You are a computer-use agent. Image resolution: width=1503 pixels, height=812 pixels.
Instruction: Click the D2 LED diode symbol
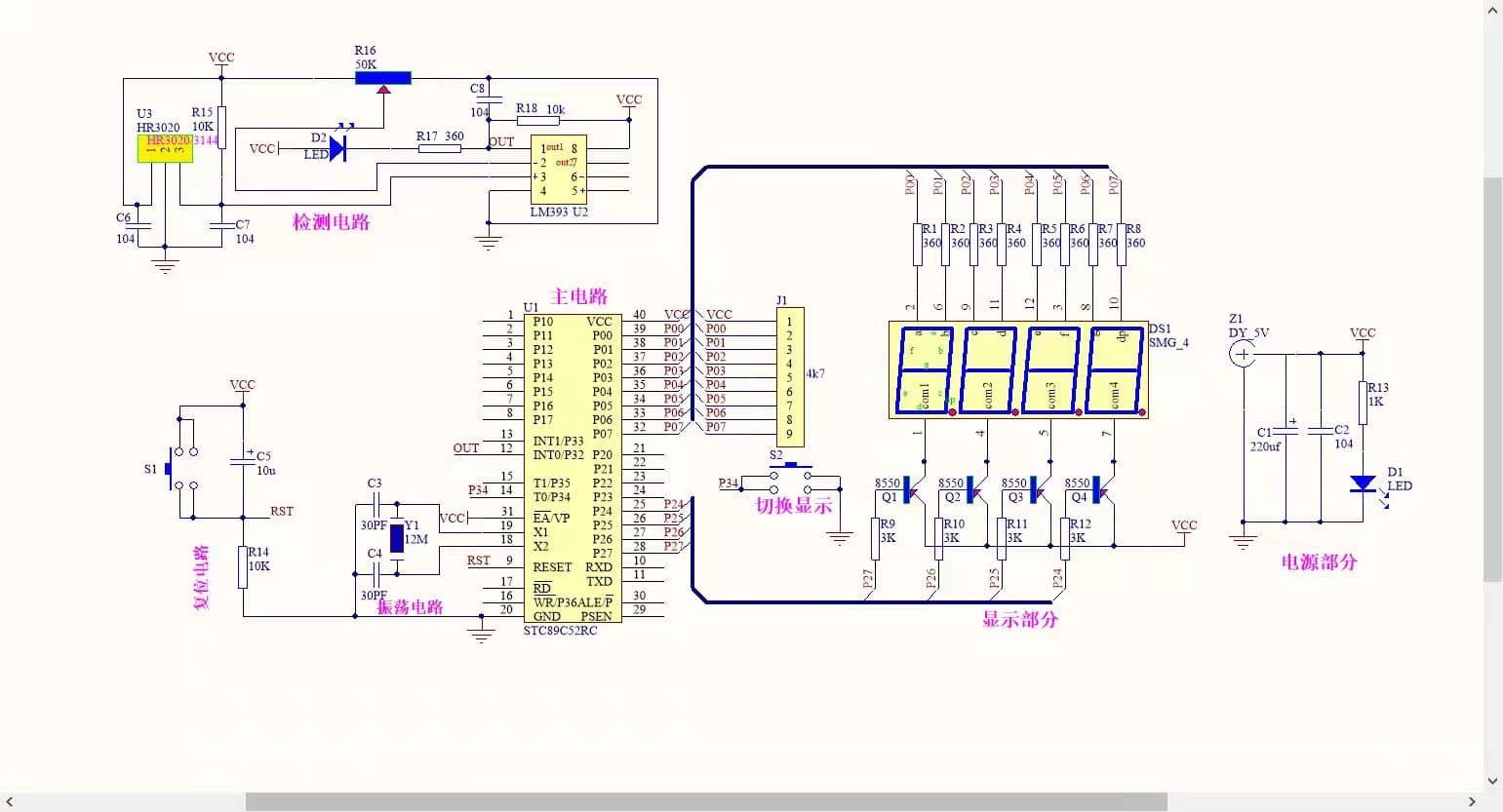[336, 148]
